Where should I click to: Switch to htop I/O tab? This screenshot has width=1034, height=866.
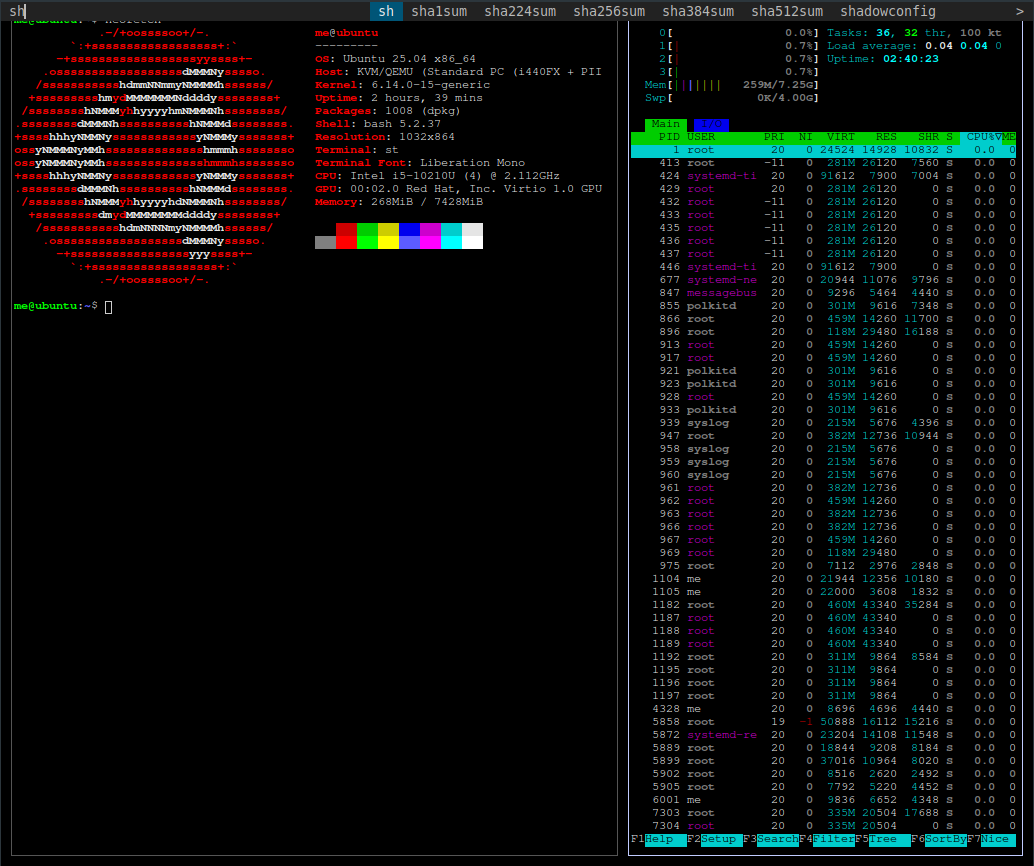[711, 124]
